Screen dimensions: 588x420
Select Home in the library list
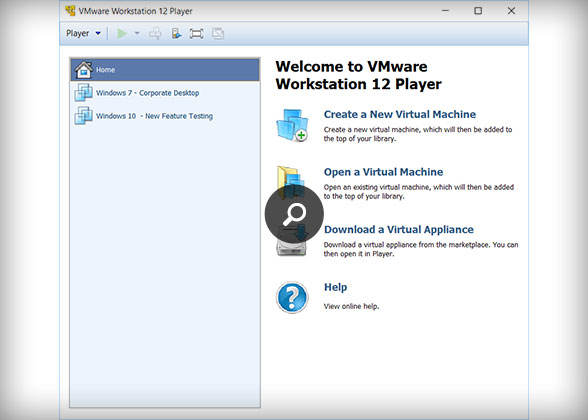165,70
